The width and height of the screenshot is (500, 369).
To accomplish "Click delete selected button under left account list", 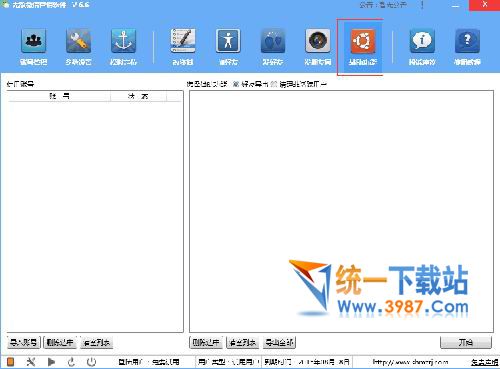I will [60, 342].
